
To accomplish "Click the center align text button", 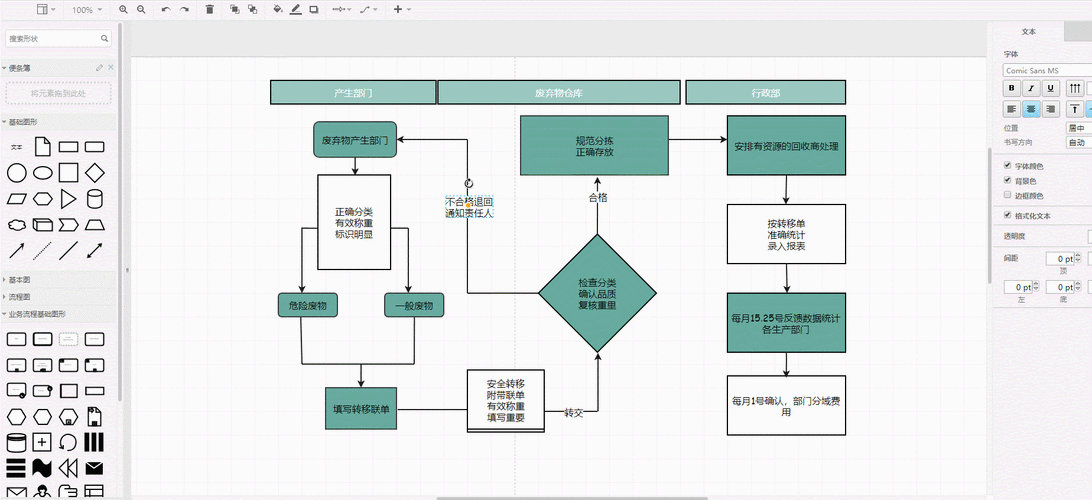I will 1031,109.
